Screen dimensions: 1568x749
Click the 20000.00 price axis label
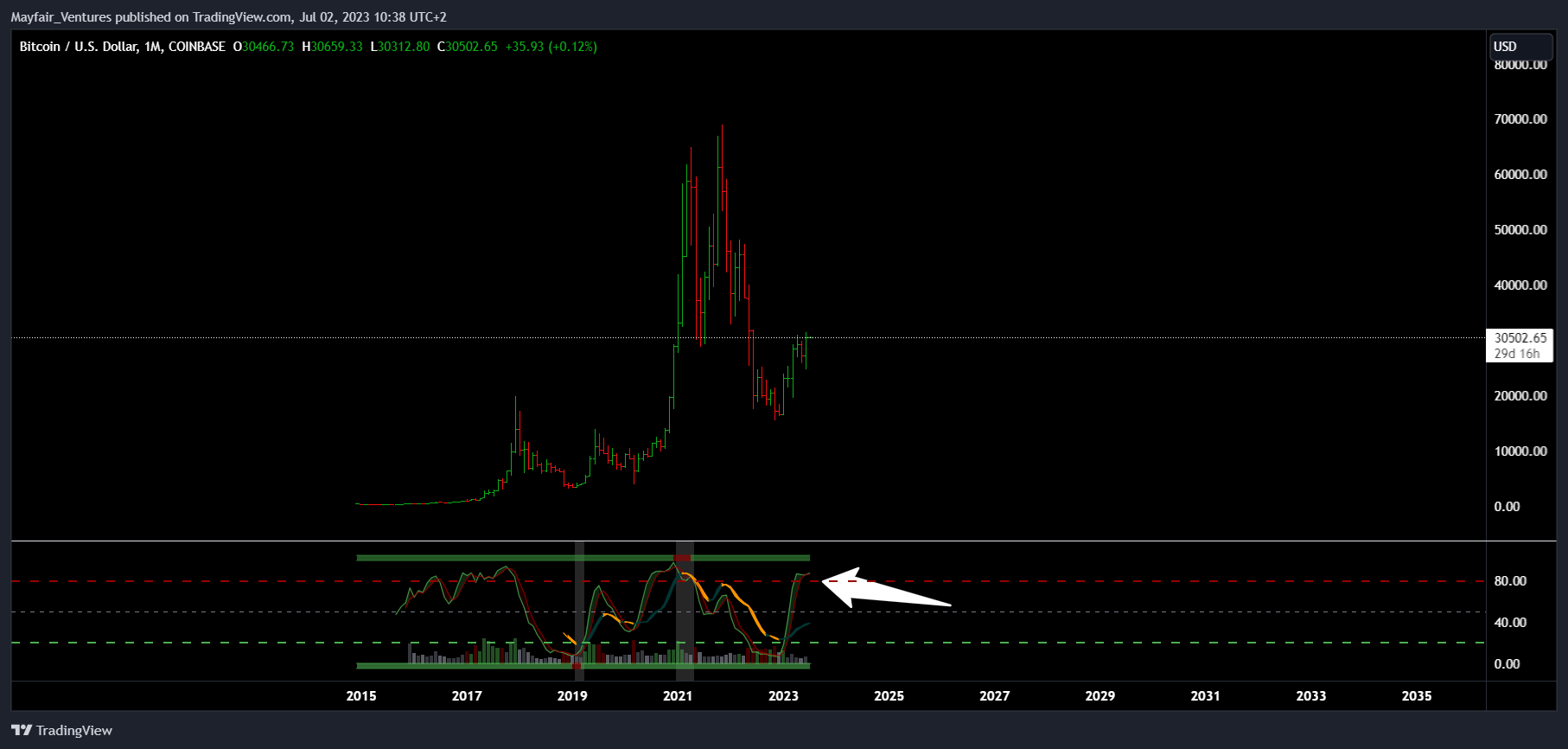pos(1520,396)
